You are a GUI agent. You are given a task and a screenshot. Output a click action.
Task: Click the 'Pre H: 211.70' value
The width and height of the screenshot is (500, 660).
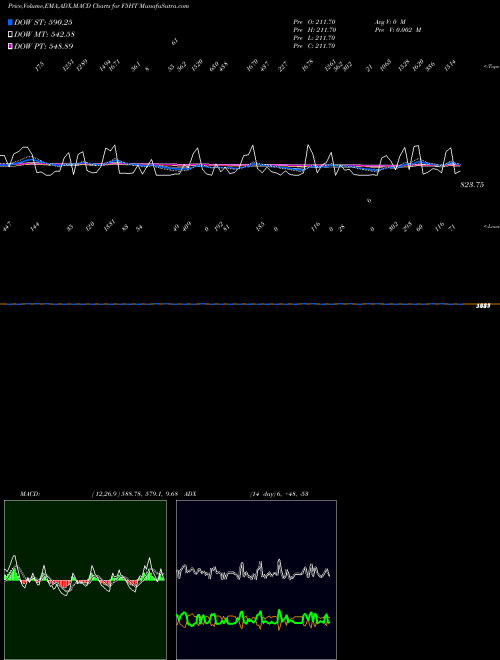pyautogui.click(x=314, y=30)
